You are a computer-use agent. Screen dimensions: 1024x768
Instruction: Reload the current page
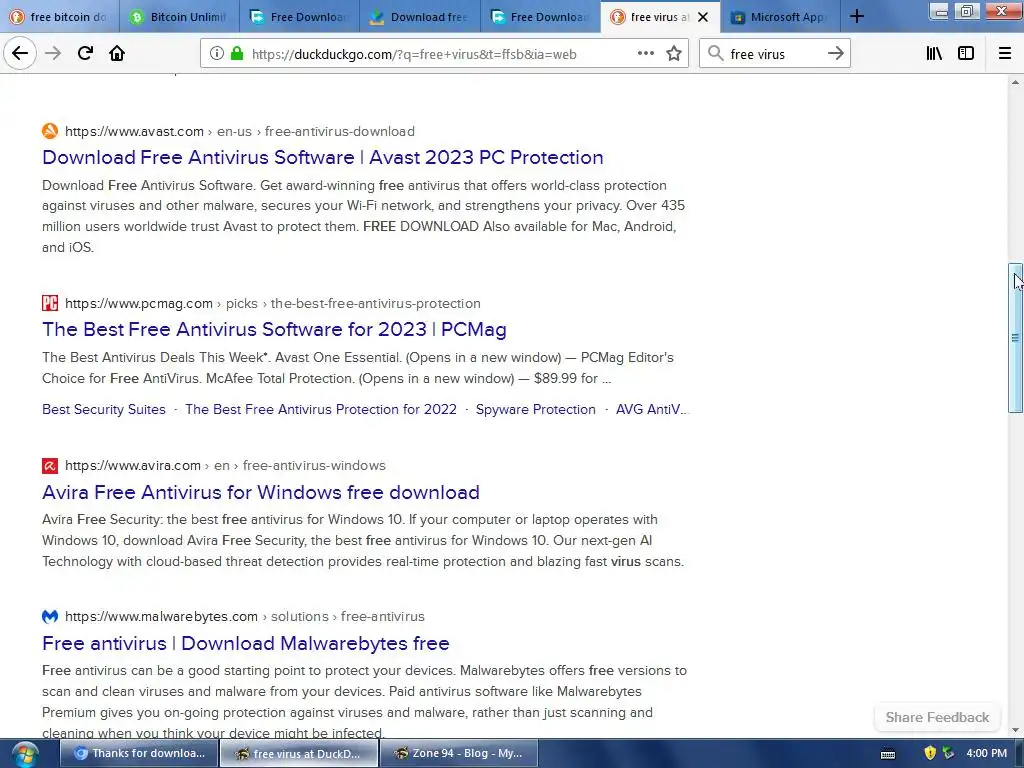[x=85, y=54]
